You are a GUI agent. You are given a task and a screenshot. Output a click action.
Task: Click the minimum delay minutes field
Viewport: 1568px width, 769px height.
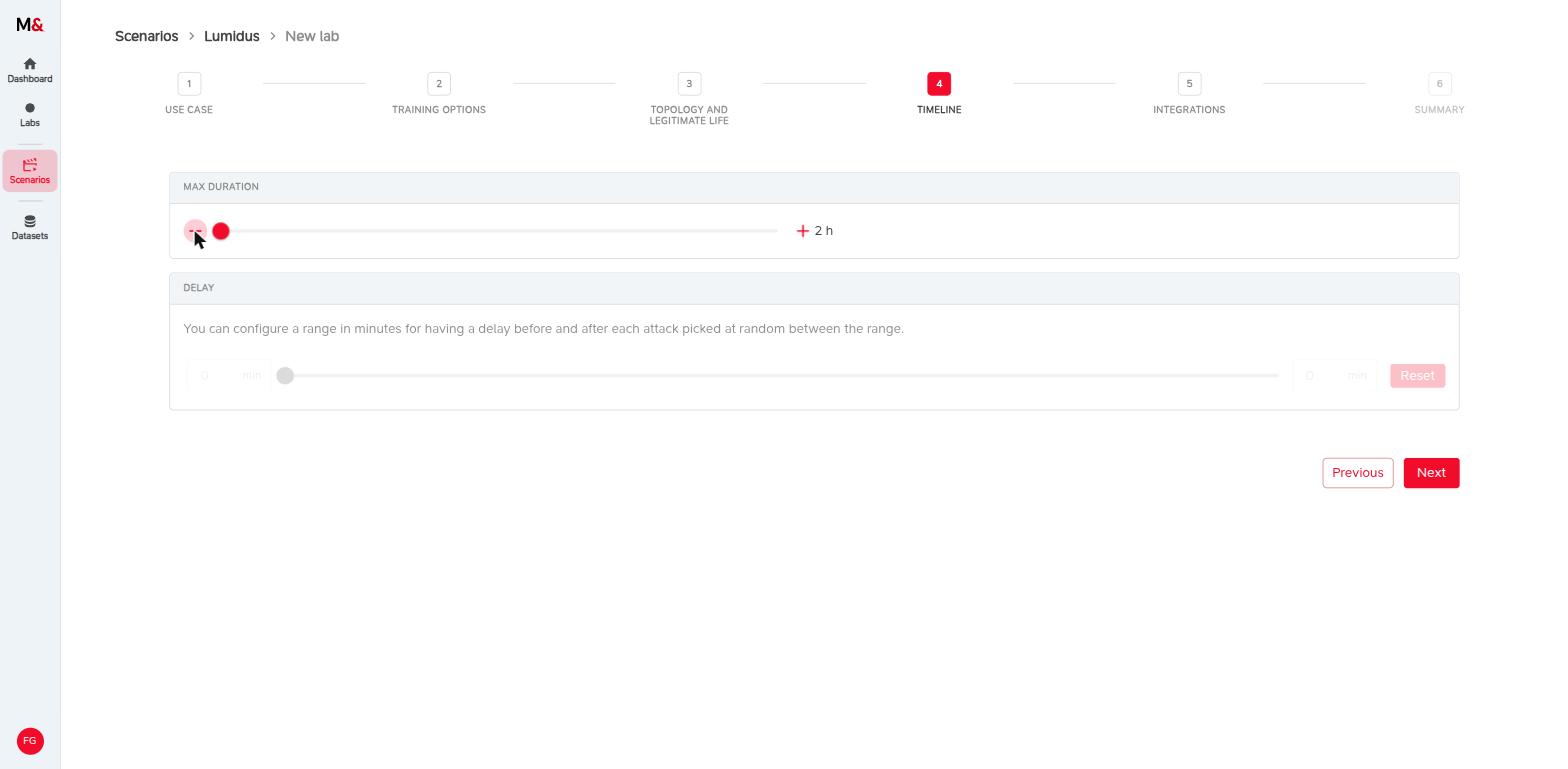click(x=228, y=376)
